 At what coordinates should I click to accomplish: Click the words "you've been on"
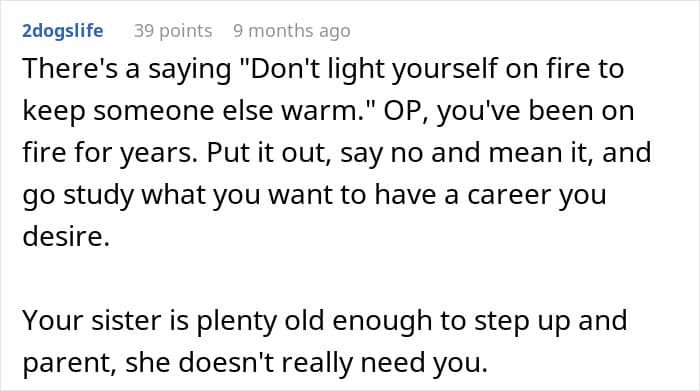(535, 111)
